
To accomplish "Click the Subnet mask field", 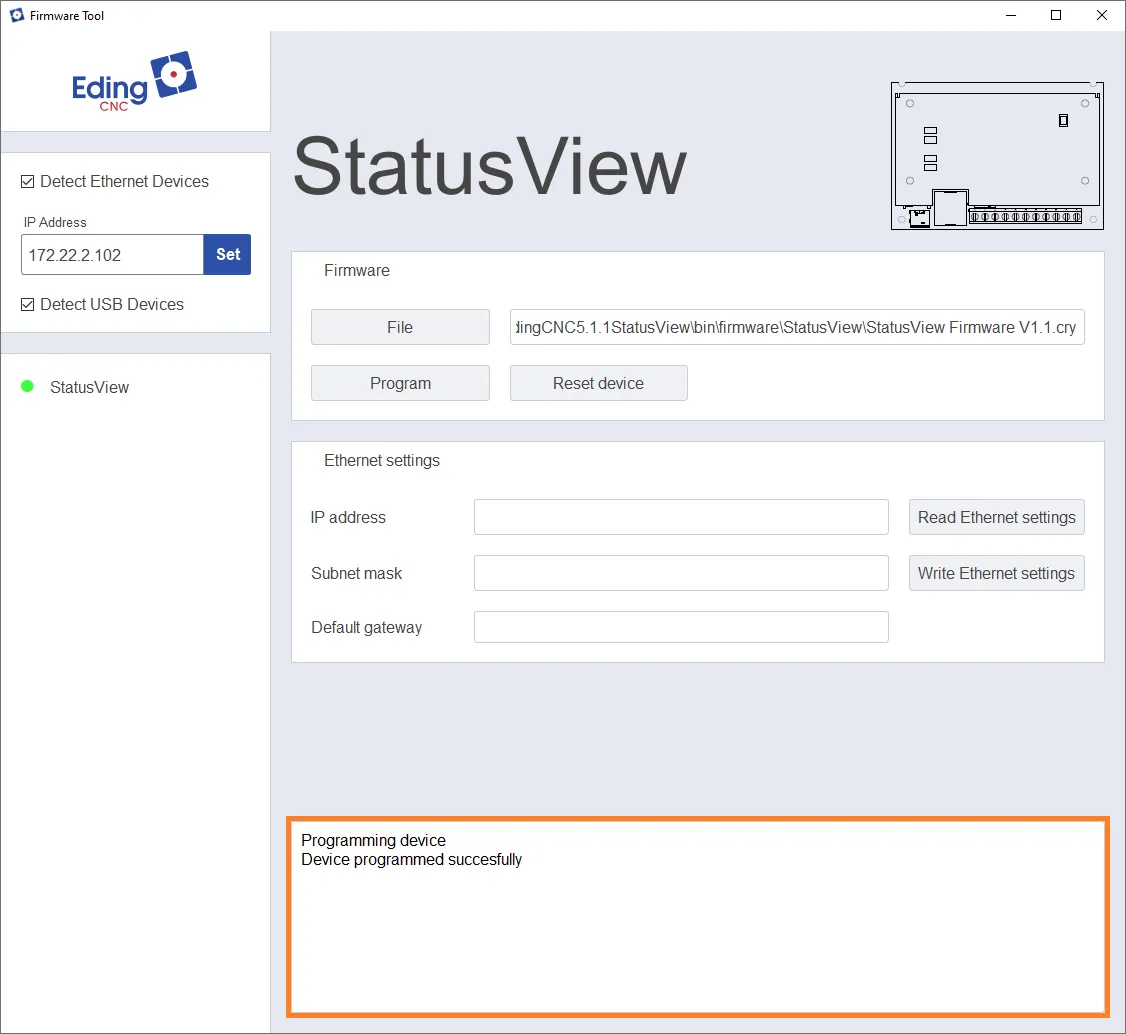I will pos(681,573).
